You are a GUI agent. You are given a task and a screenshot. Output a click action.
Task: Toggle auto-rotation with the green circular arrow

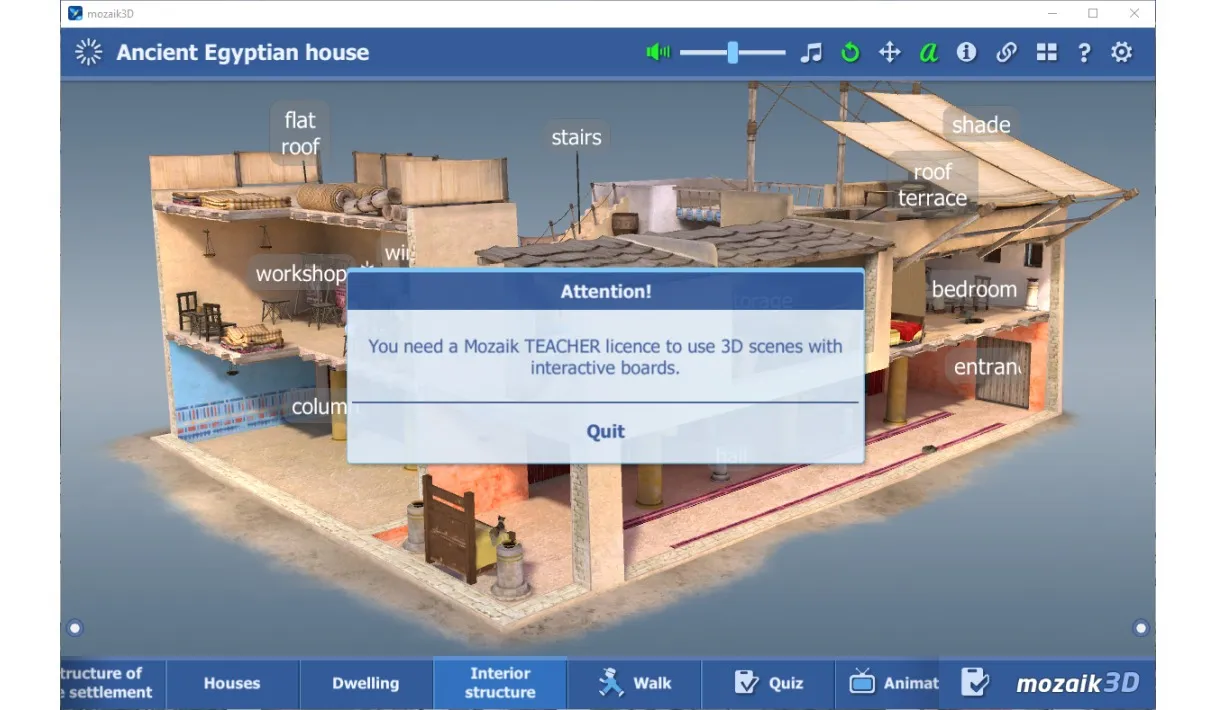coord(850,53)
